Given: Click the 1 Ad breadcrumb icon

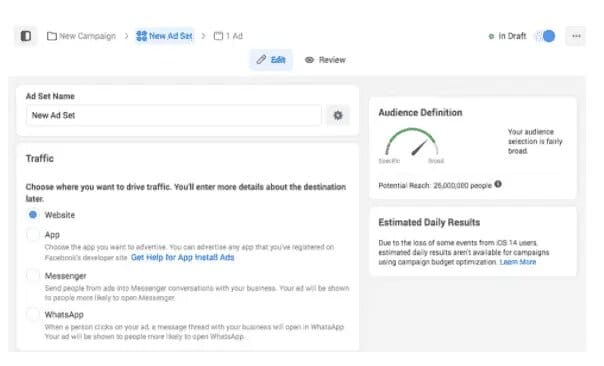Looking at the screenshot, I should pos(218,36).
